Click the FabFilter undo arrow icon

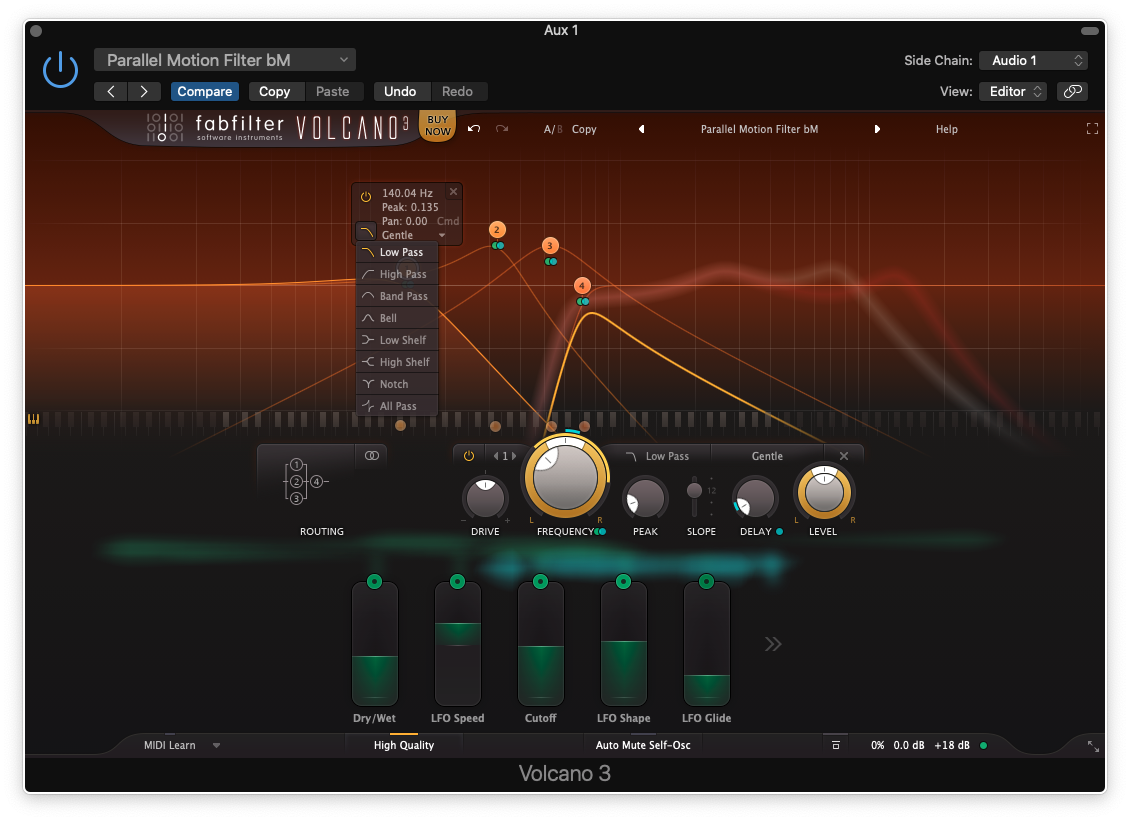coord(474,129)
